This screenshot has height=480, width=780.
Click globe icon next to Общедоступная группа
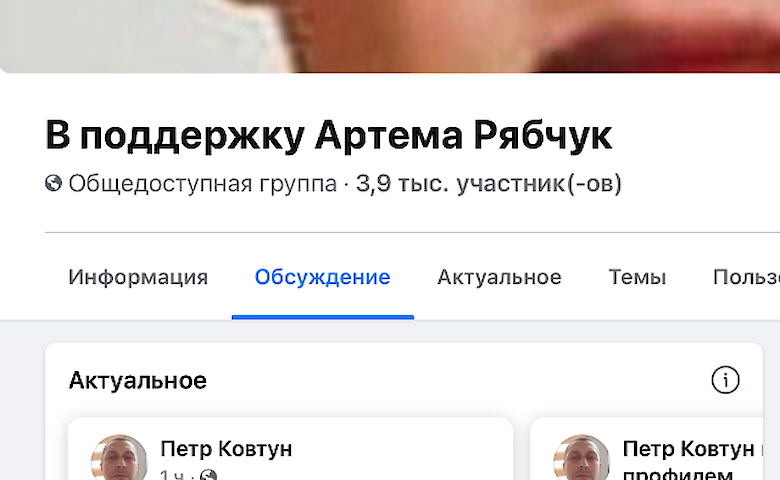click(53, 184)
